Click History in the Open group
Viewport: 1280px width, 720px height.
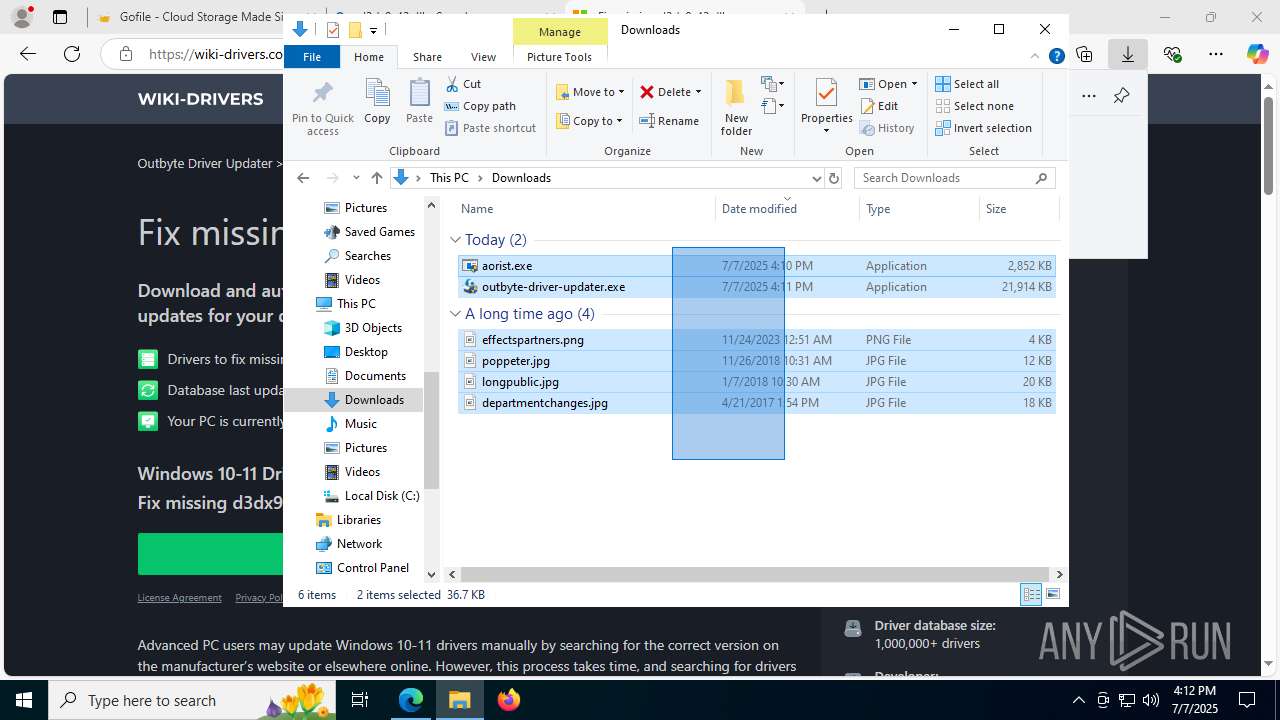click(887, 128)
